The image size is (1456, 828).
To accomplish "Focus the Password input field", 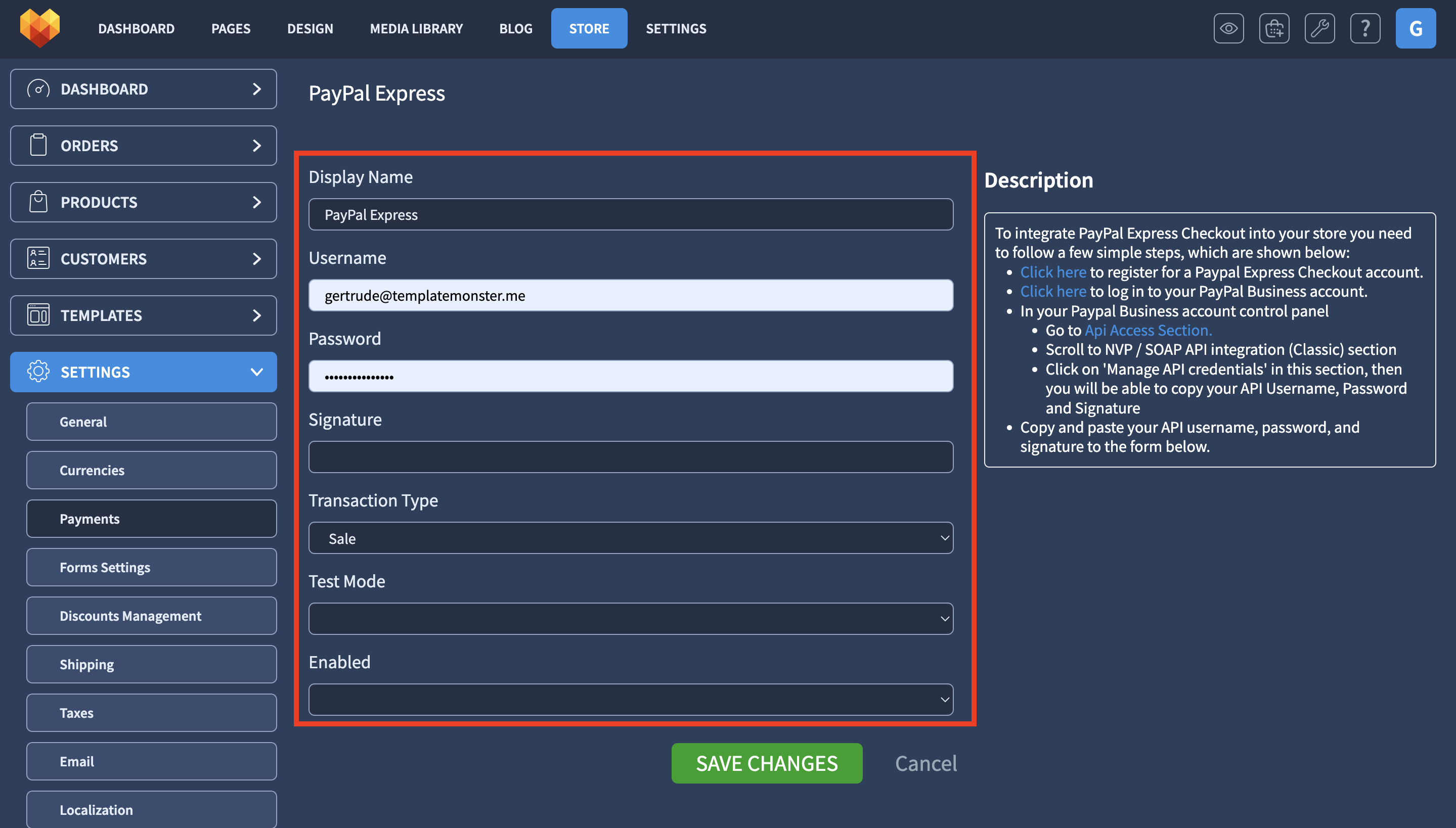I will [631, 376].
